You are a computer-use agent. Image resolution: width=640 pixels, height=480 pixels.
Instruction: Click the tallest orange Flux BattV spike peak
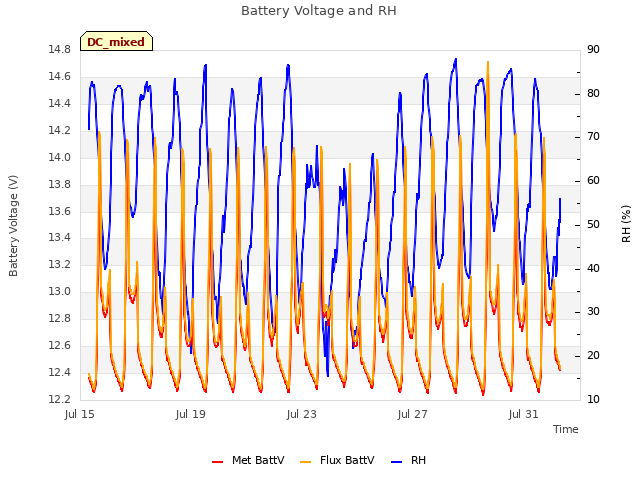click(488, 62)
